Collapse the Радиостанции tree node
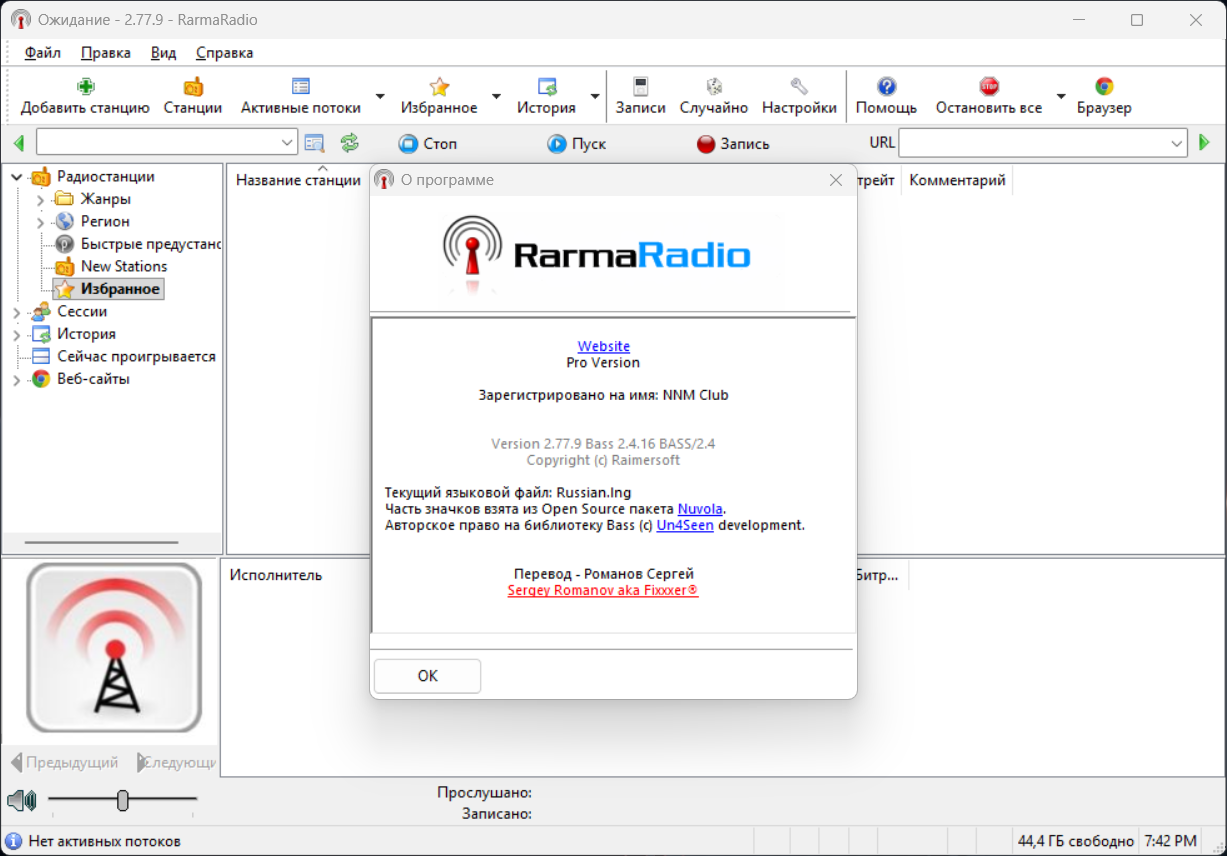Image resolution: width=1227 pixels, height=856 pixels. click(16, 177)
